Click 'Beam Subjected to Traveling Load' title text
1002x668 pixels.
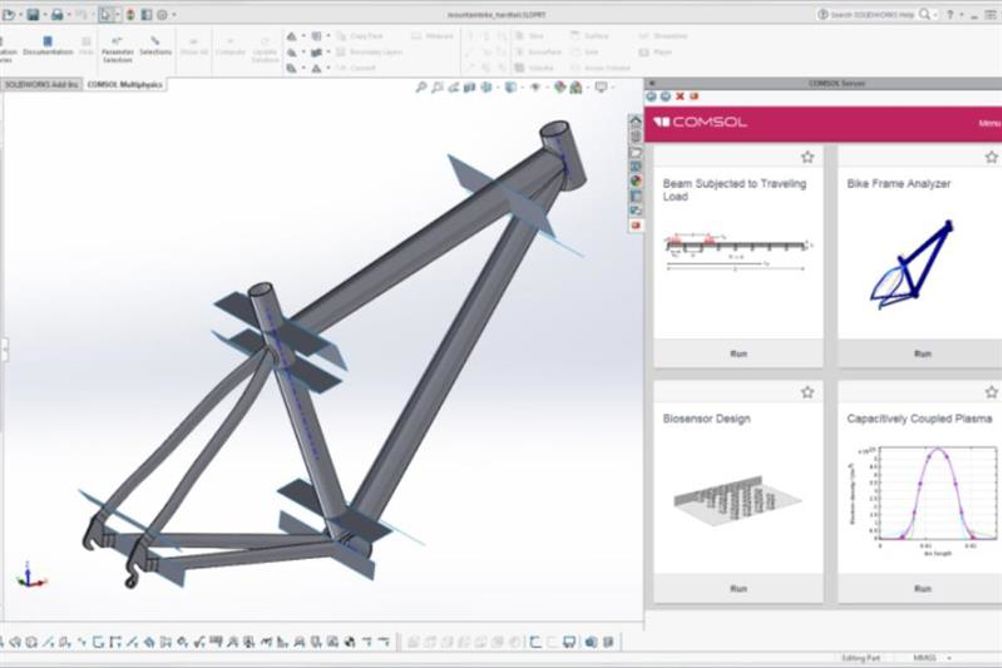pyautogui.click(x=734, y=190)
